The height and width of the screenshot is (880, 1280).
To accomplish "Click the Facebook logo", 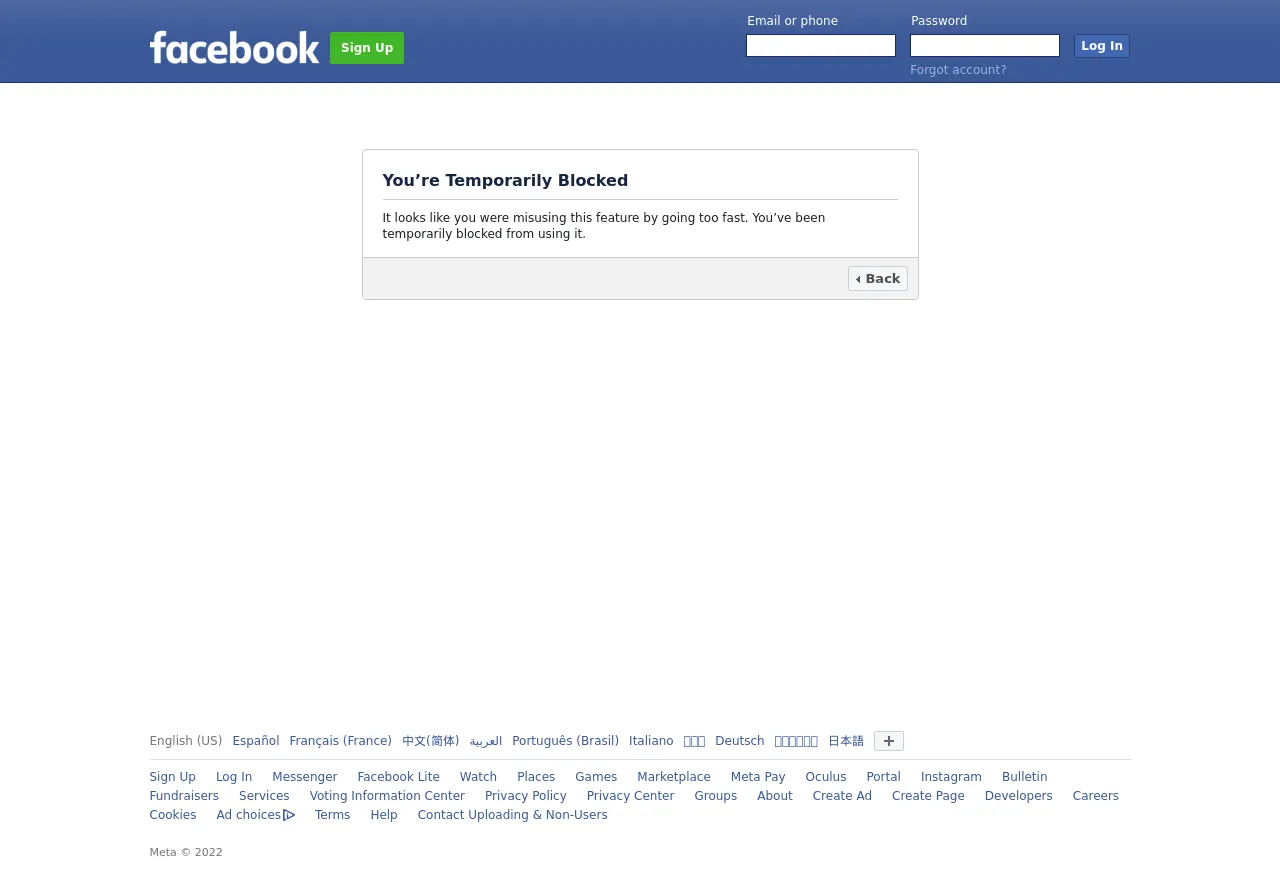I will [234, 47].
